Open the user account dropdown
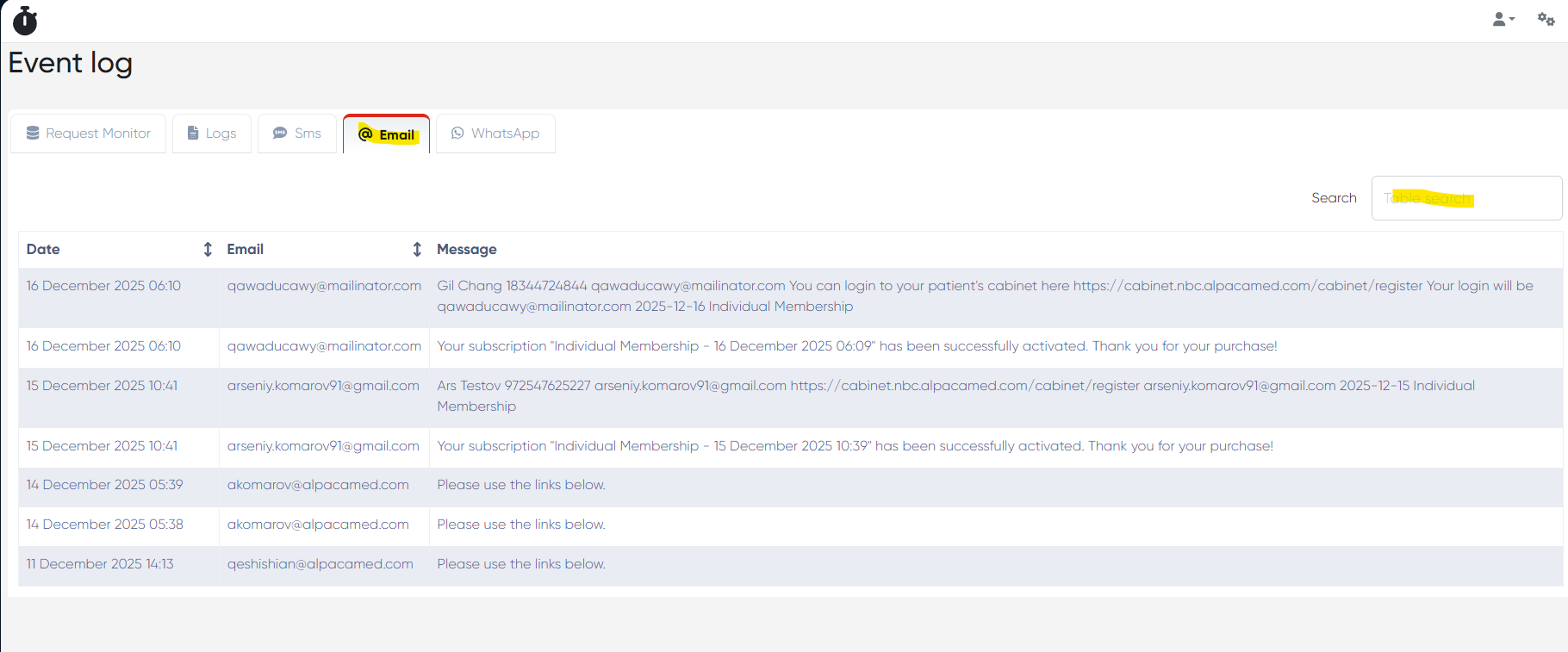 (1503, 19)
